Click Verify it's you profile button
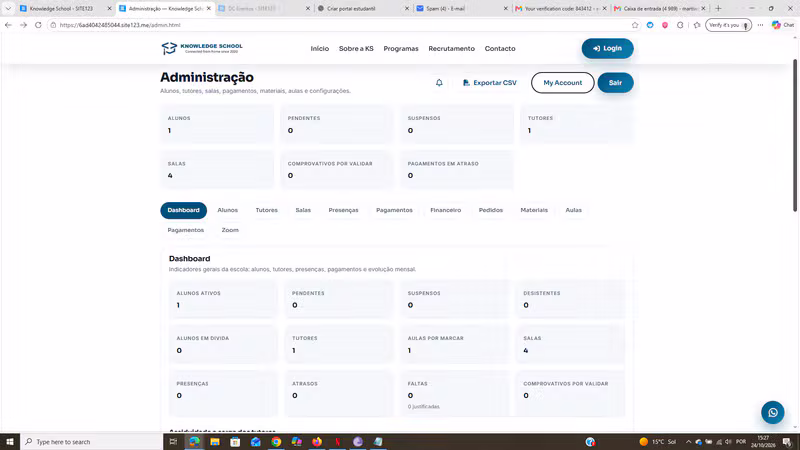Viewport: 800px width, 450px height. click(728, 25)
